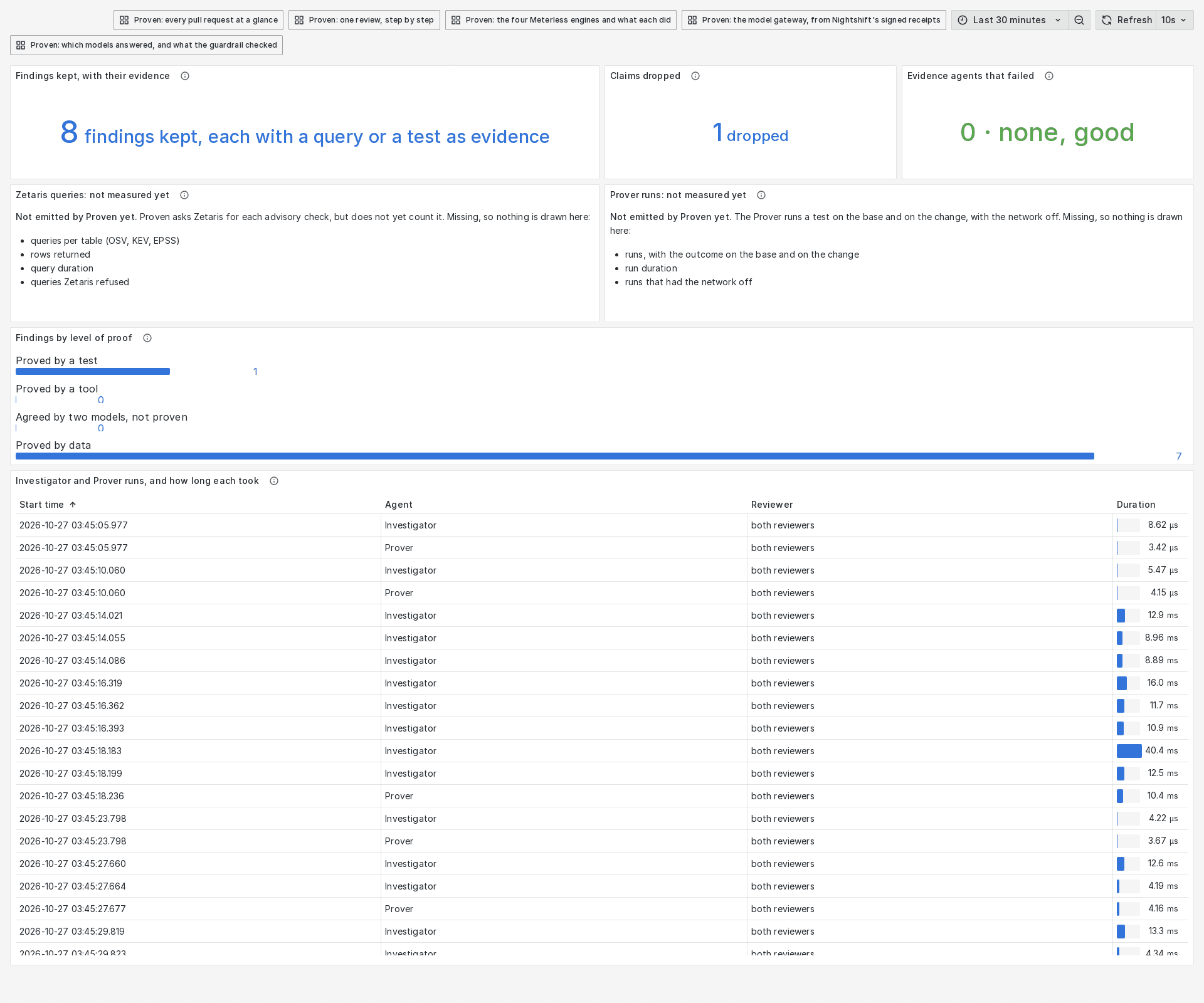Click info icon beside Findings by level of proof
The height and width of the screenshot is (1003, 1204).
pos(147,338)
